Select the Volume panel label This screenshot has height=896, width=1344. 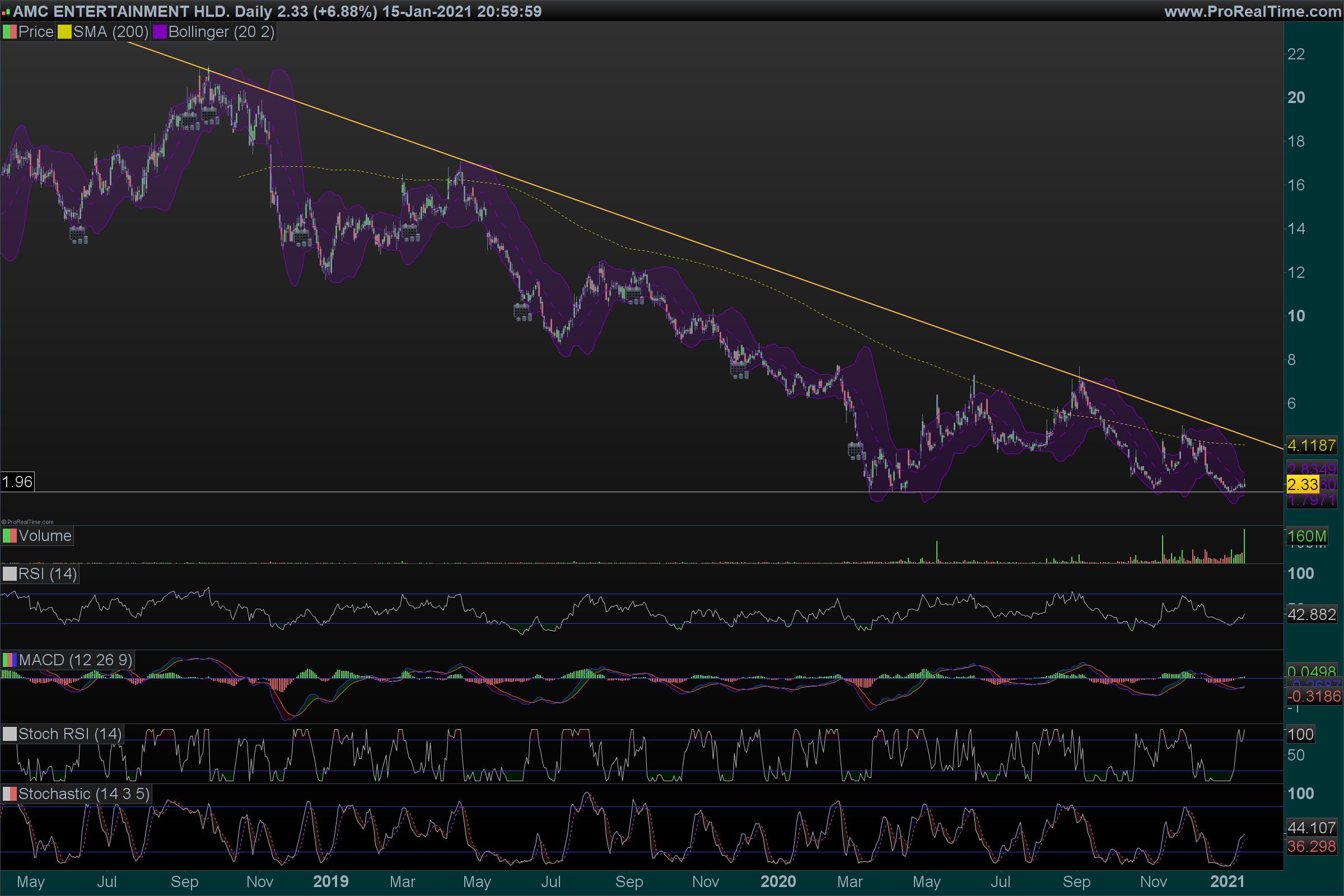point(45,536)
